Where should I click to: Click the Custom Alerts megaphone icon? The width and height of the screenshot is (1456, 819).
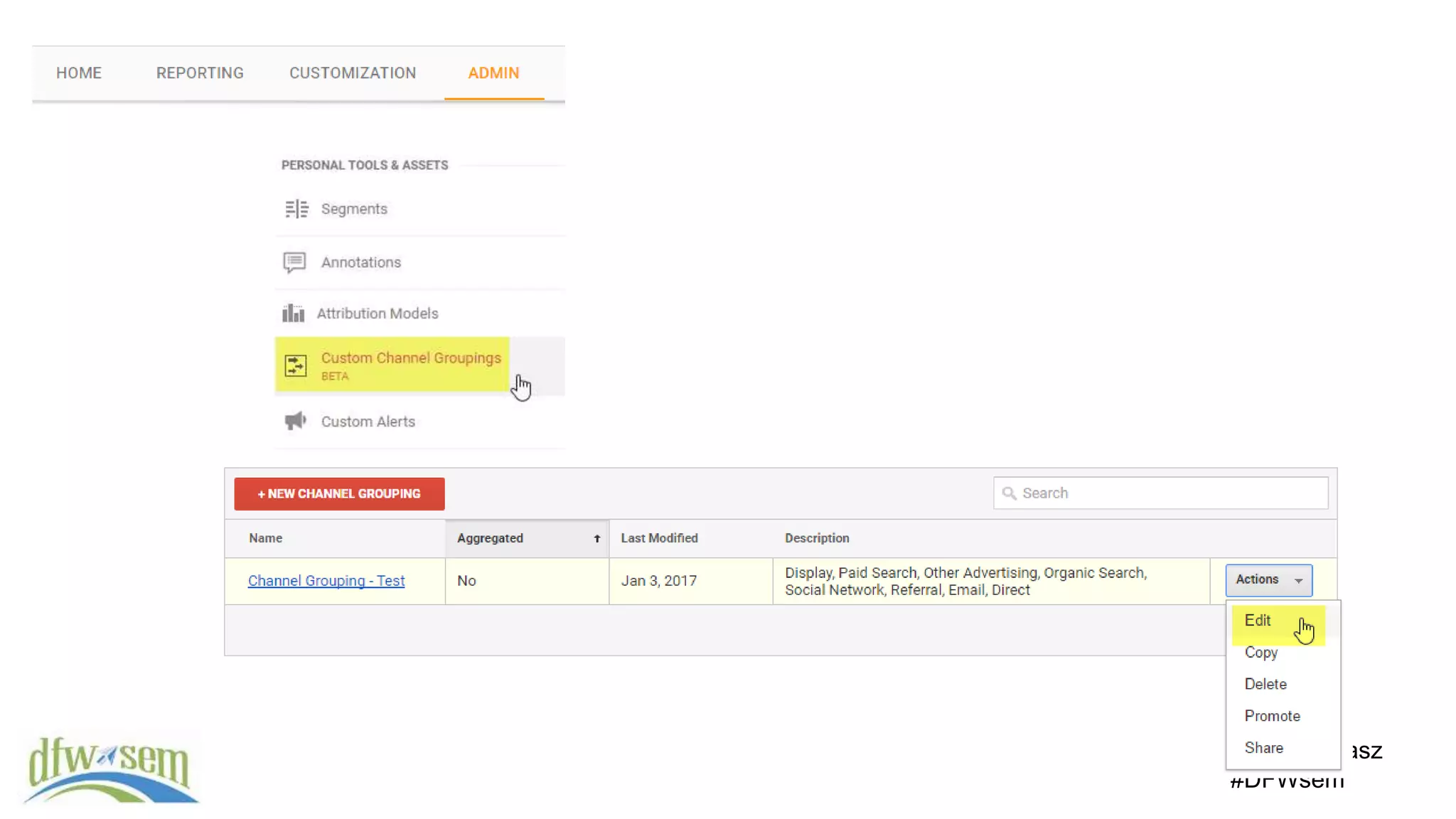point(295,421)
